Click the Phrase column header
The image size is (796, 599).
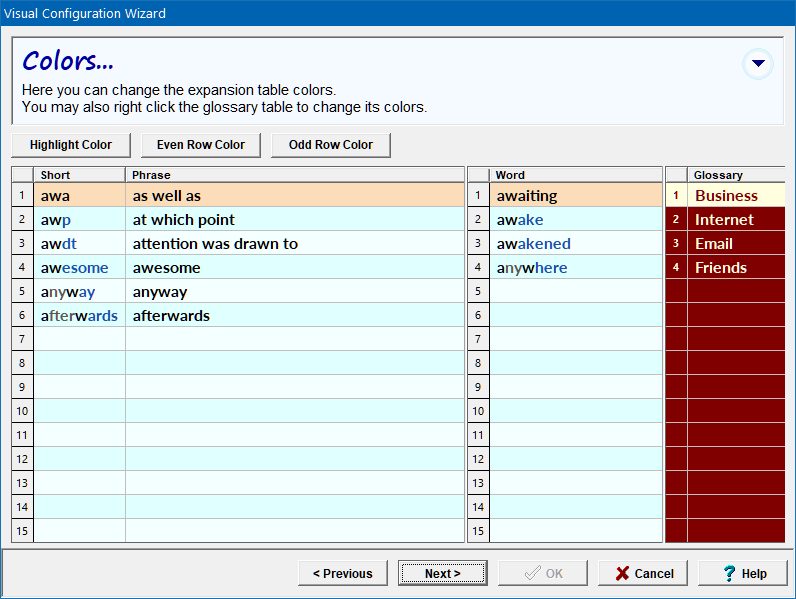[x=295, y=175]
